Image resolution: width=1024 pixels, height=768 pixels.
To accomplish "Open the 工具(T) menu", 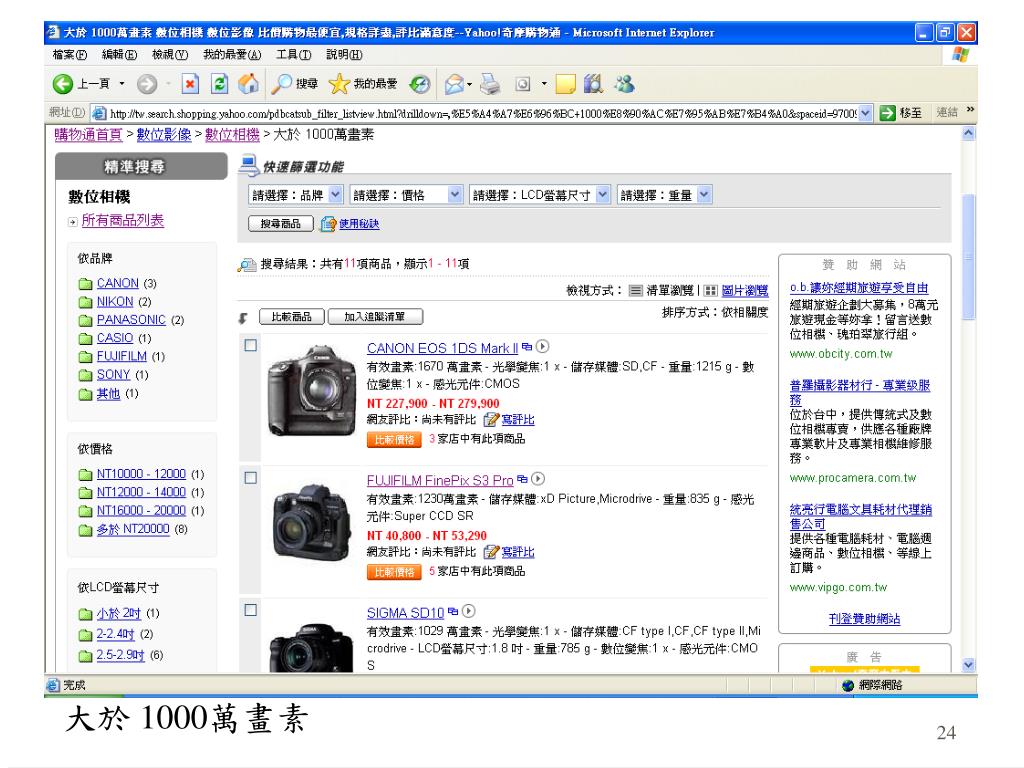I will (x=293, y=54).
